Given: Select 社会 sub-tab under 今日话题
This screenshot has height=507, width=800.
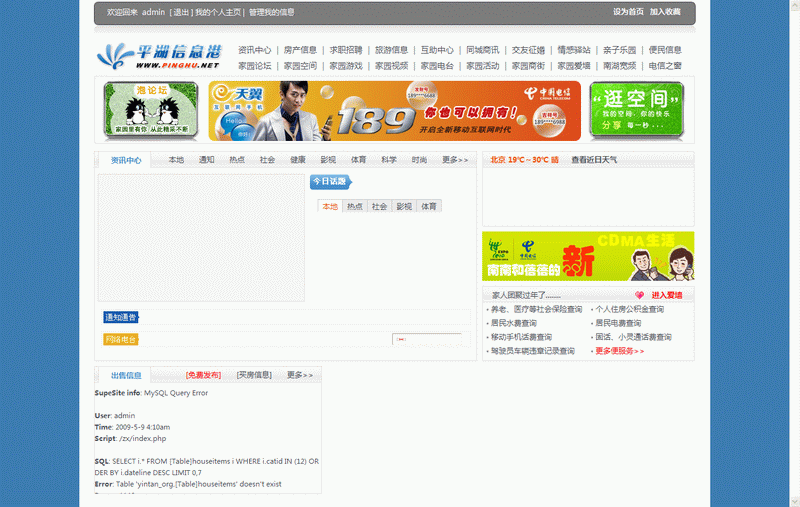Looking at the screenshot, I should (379, 206).
